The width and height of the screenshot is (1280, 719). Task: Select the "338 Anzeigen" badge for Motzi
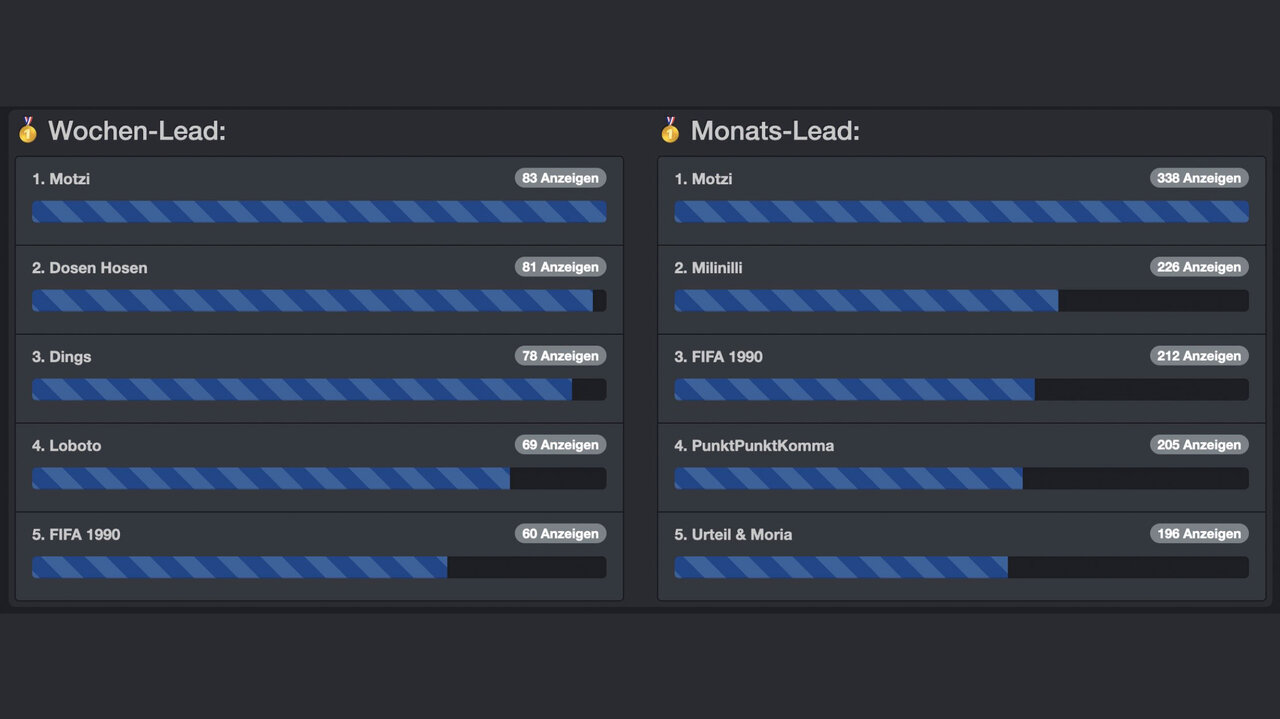coord(1199,178)
